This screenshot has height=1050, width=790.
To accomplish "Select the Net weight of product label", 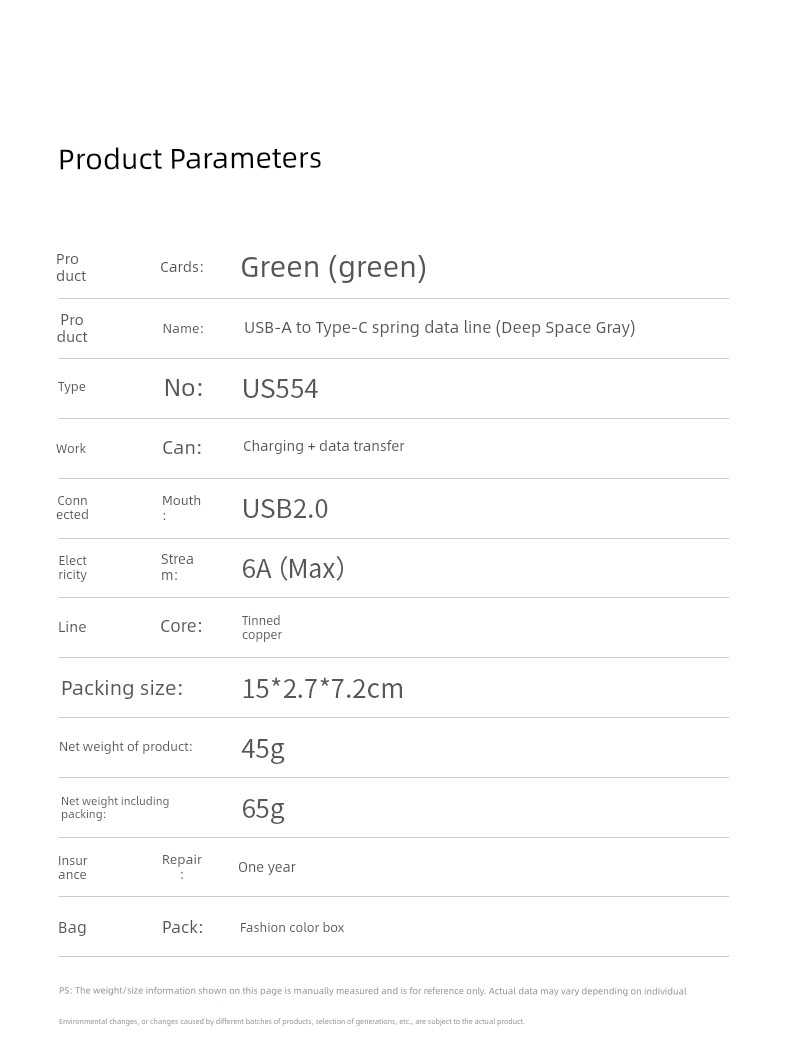I will click(x=125, y=747).
